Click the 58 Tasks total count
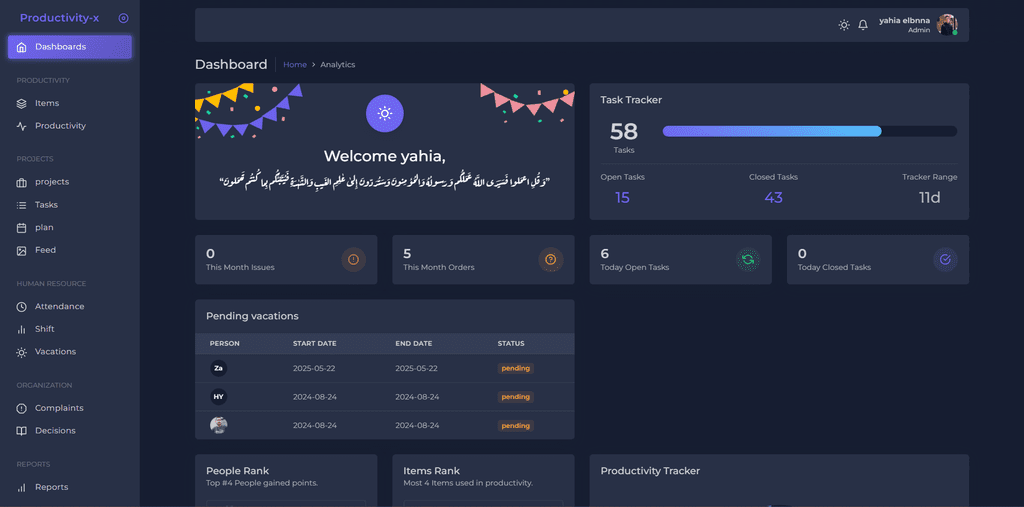Image resolution: width=1024 pixels, height=507 pixels. pos(624,132)
